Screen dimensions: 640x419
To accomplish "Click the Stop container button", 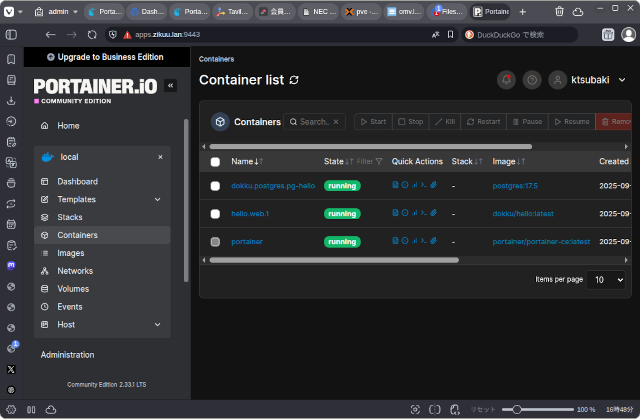I will 411,122.
